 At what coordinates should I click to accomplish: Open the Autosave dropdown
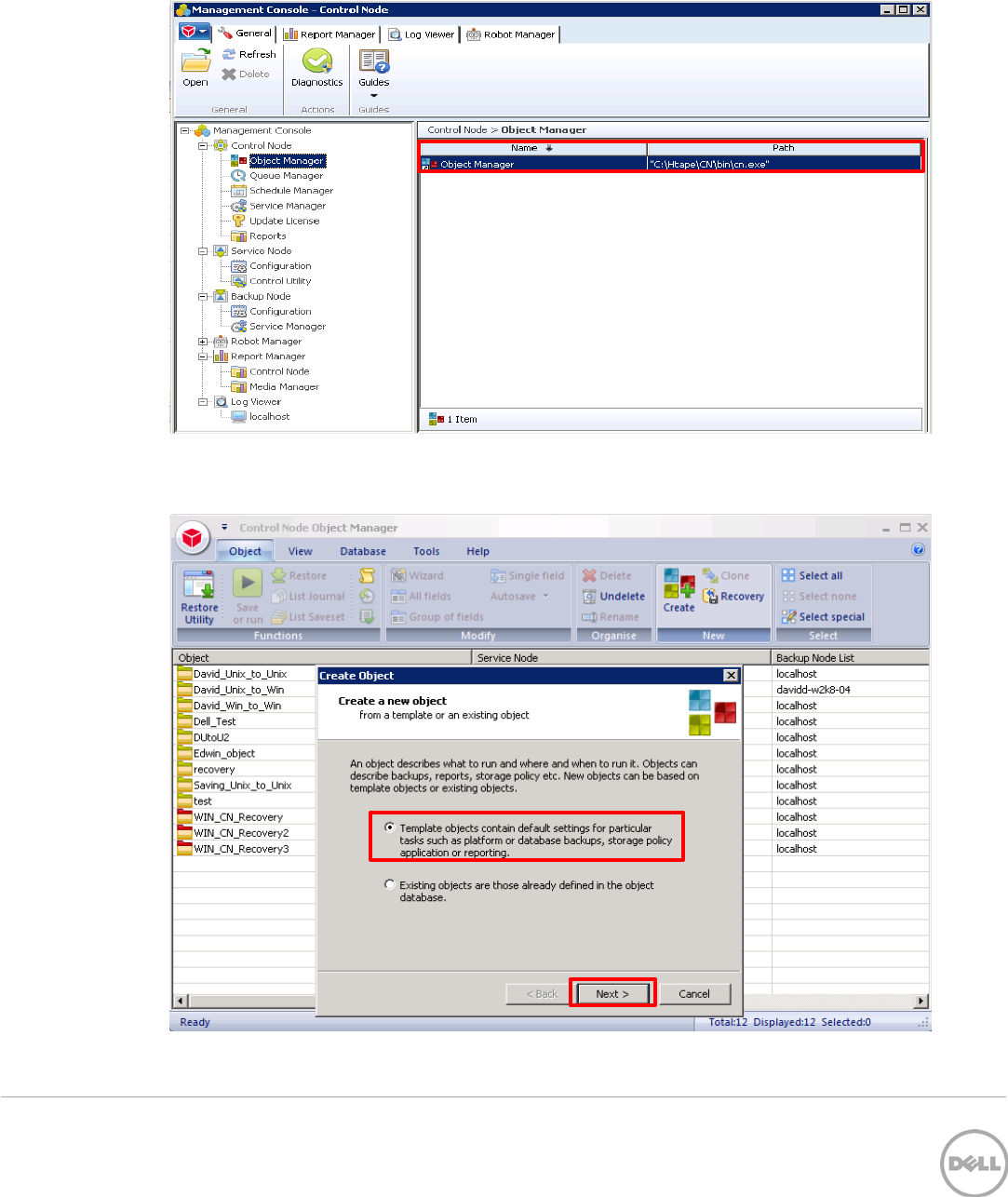520,597
